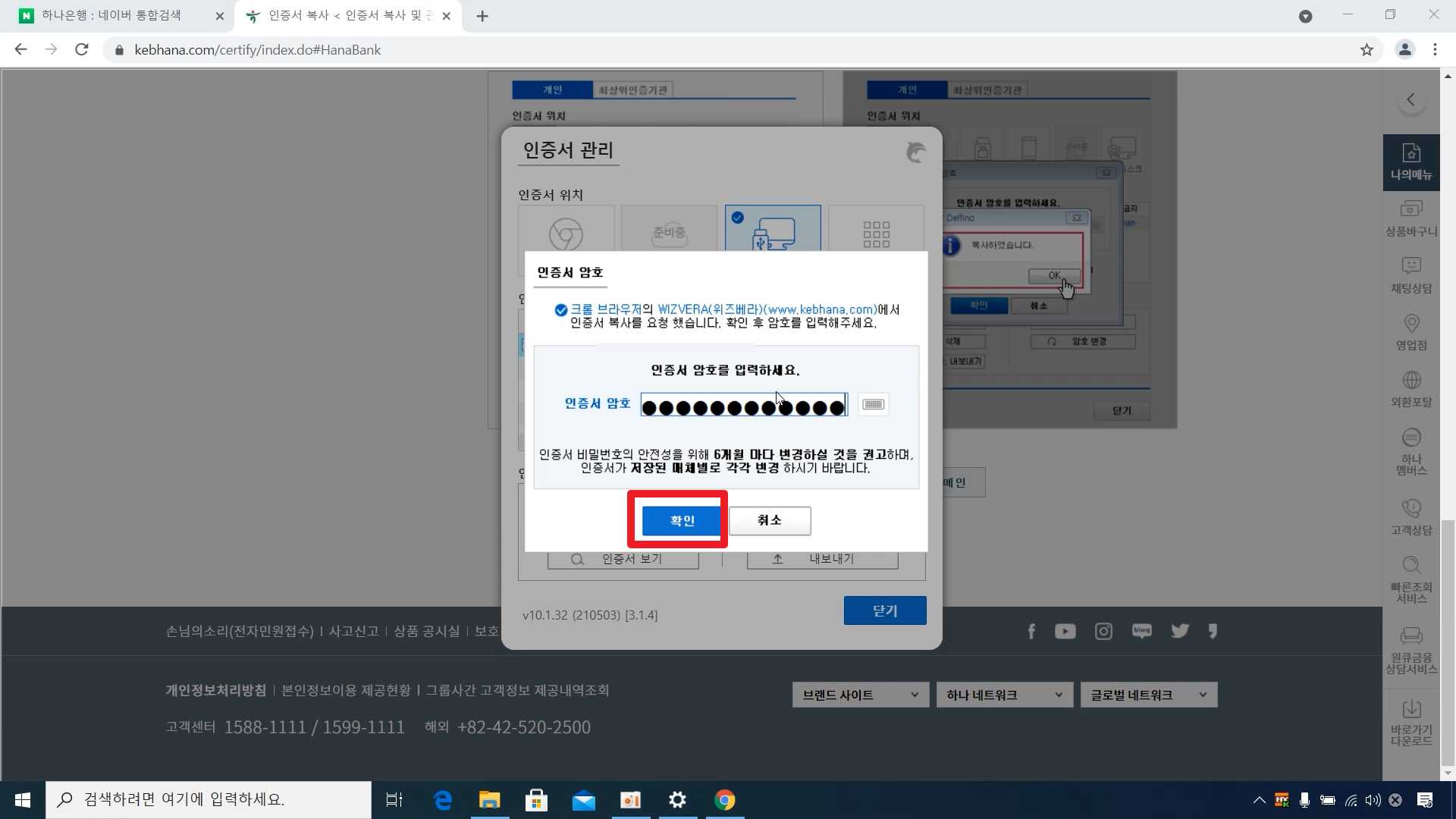Open 영업점 location icon

(x=1410, y=332)
